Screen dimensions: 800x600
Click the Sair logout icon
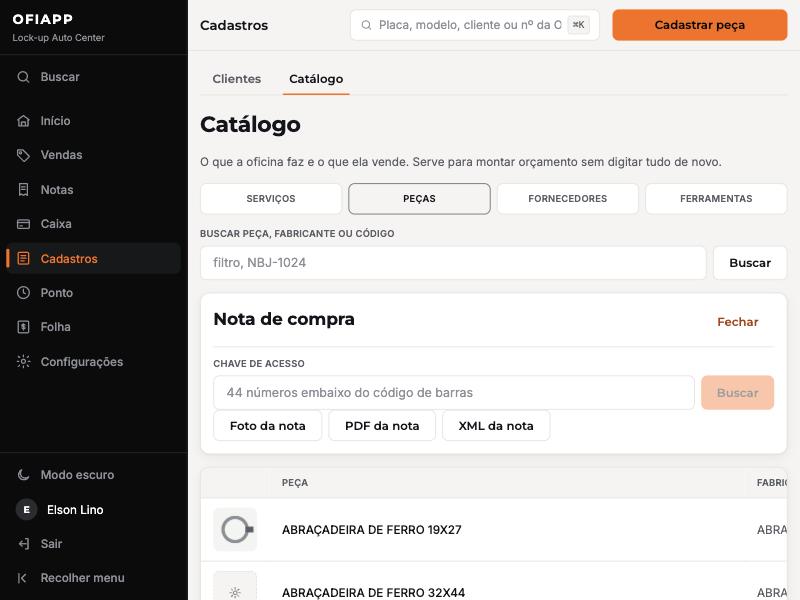(x=23, y=544)
